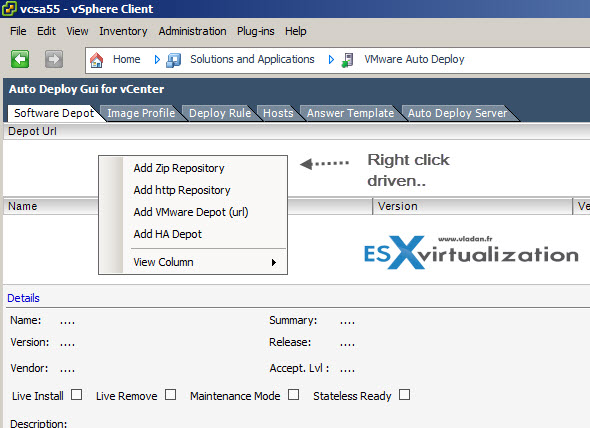This screenshot has height=428, width=590.
Task: Click the grey forward navigation arrow
Action: coord(54,59)
